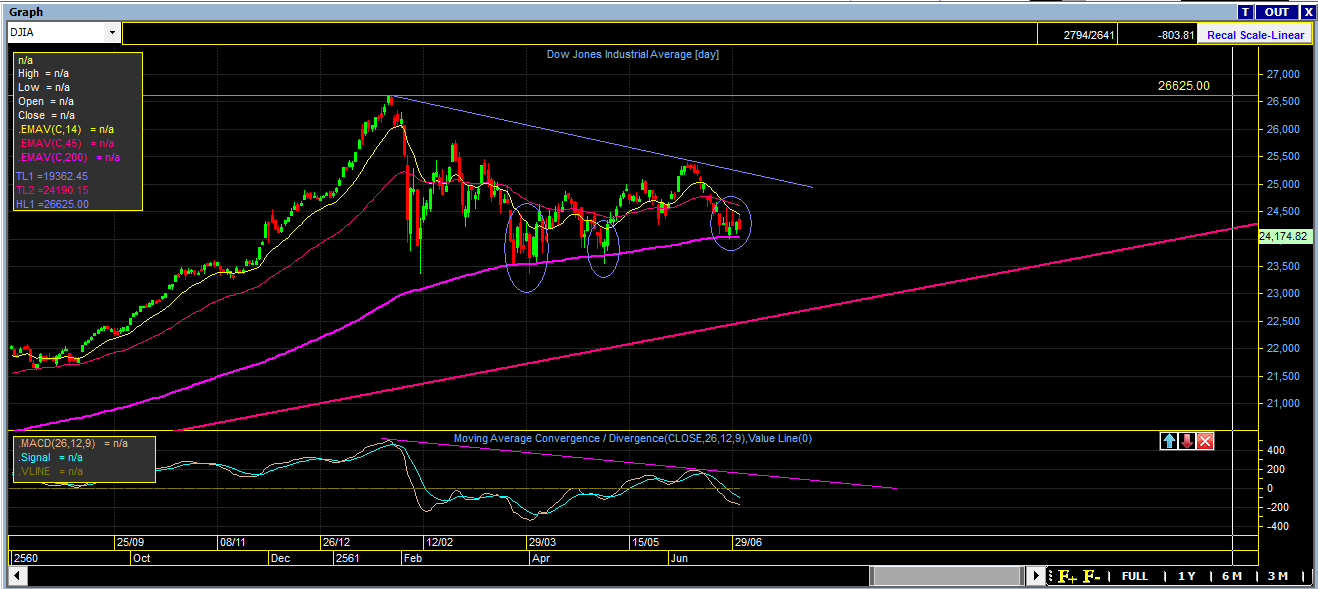
Task: Close the Graph window with X
Action: [1307, 12]
